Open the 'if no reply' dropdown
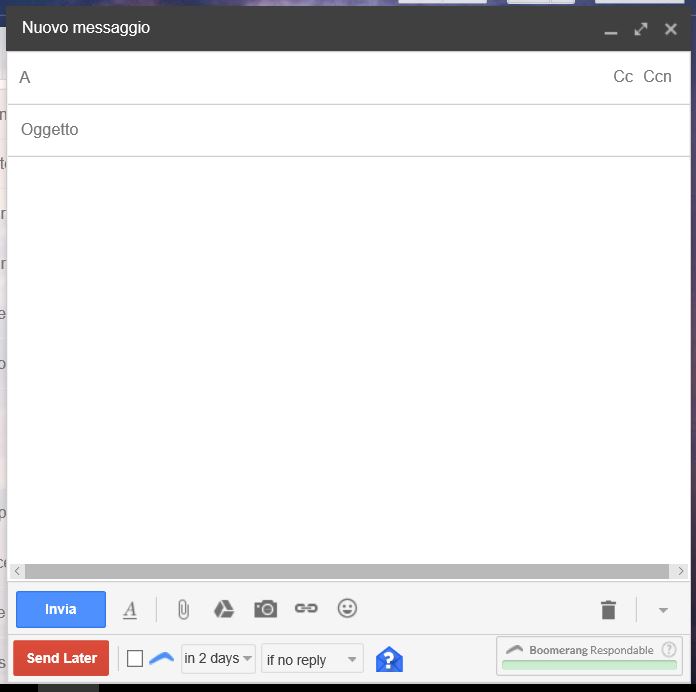Image resolution: width=696 pixels, height=692 pixels. pos(312,659)
